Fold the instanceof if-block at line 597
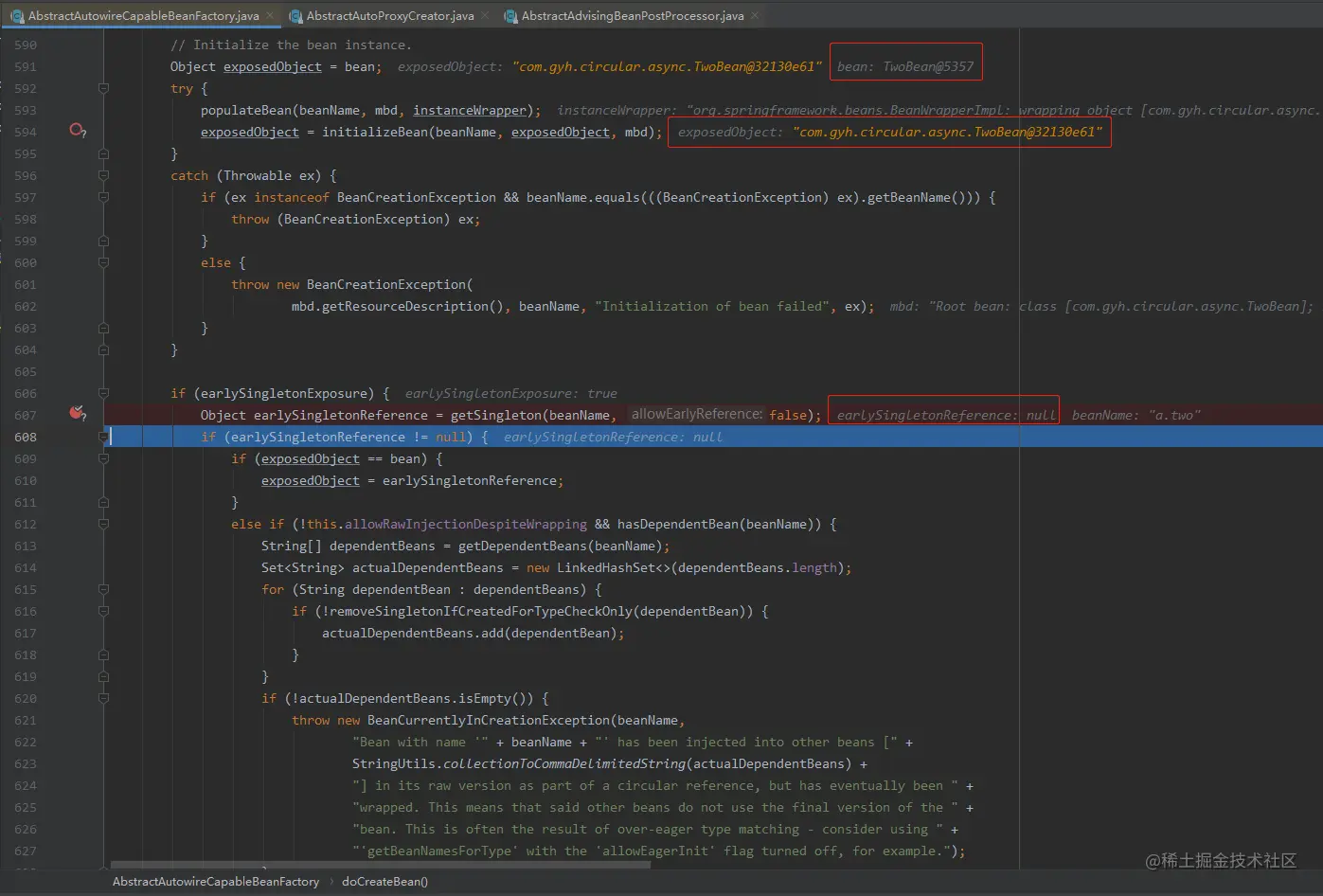 pyautogui.click(x=104, y=197)
